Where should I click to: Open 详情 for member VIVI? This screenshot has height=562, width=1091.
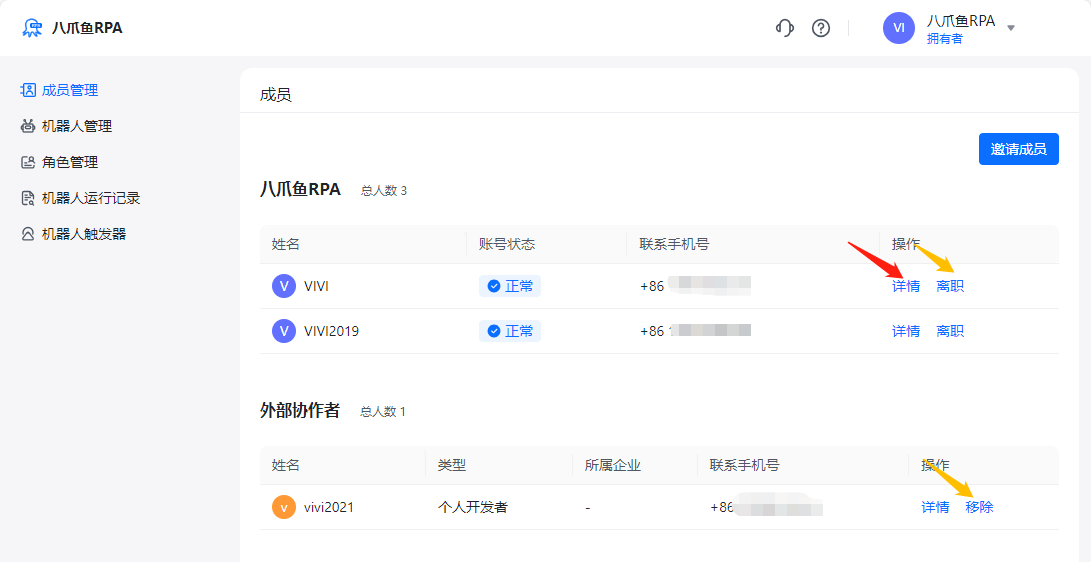(x=906, y=286)
